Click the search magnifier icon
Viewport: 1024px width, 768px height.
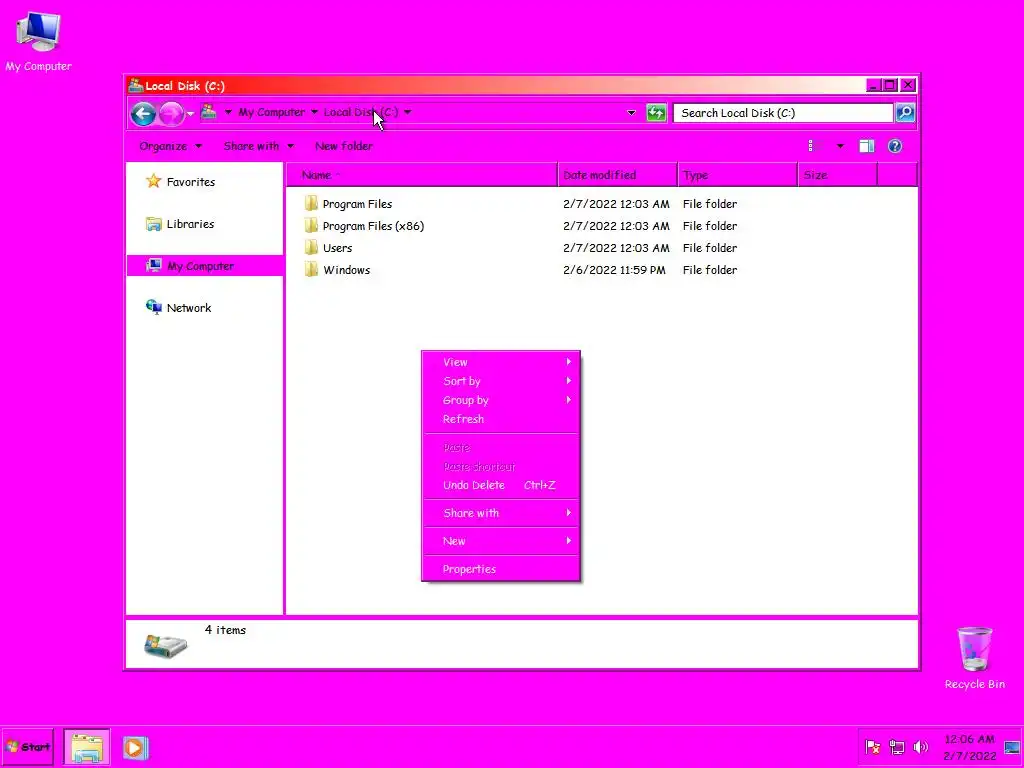coord(905,113)
